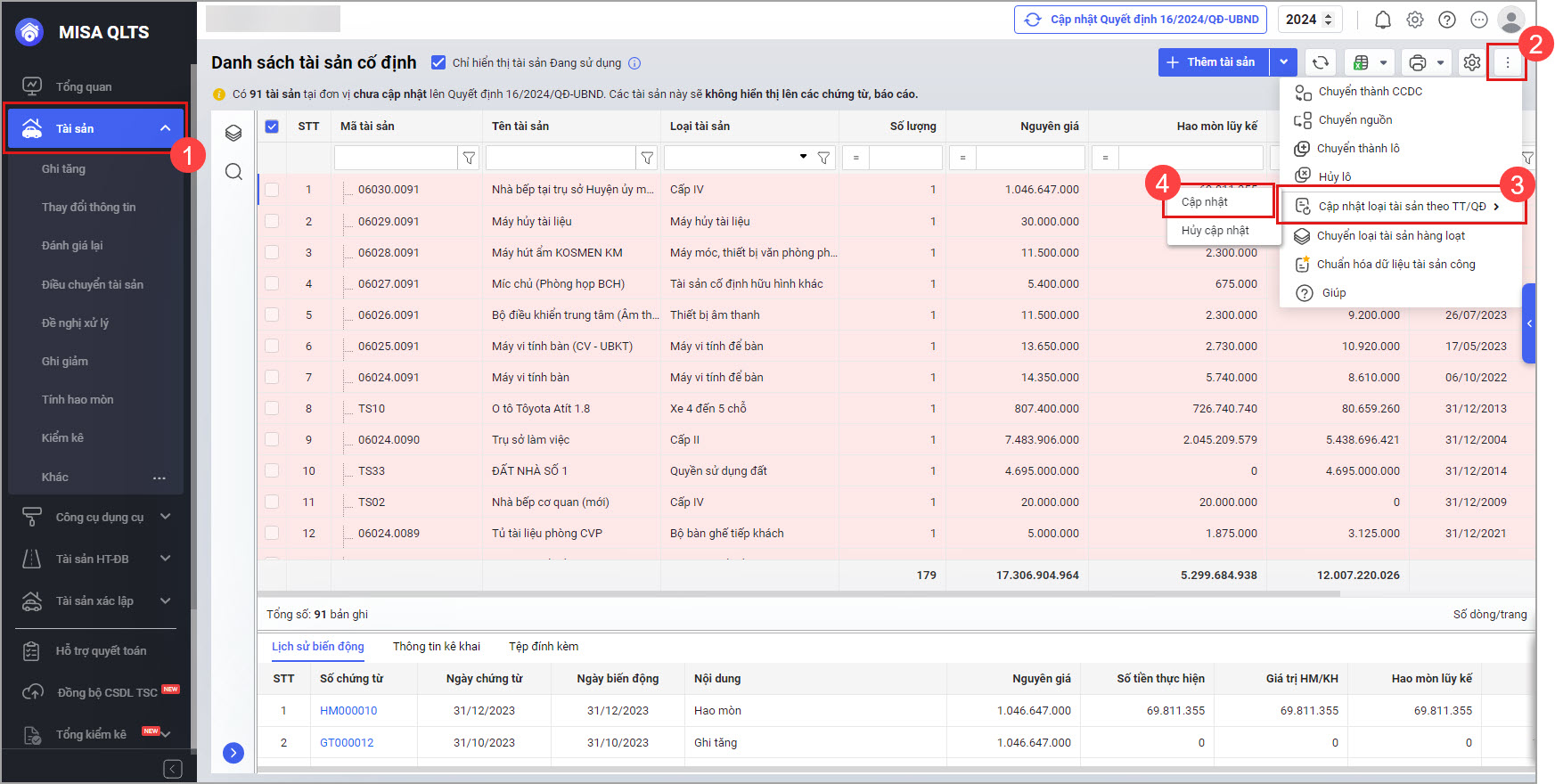This screenshot has height=784, width=1555.
Task: Expand the Thêm tài sản dropdown arrow
Action: [1283, 62]
